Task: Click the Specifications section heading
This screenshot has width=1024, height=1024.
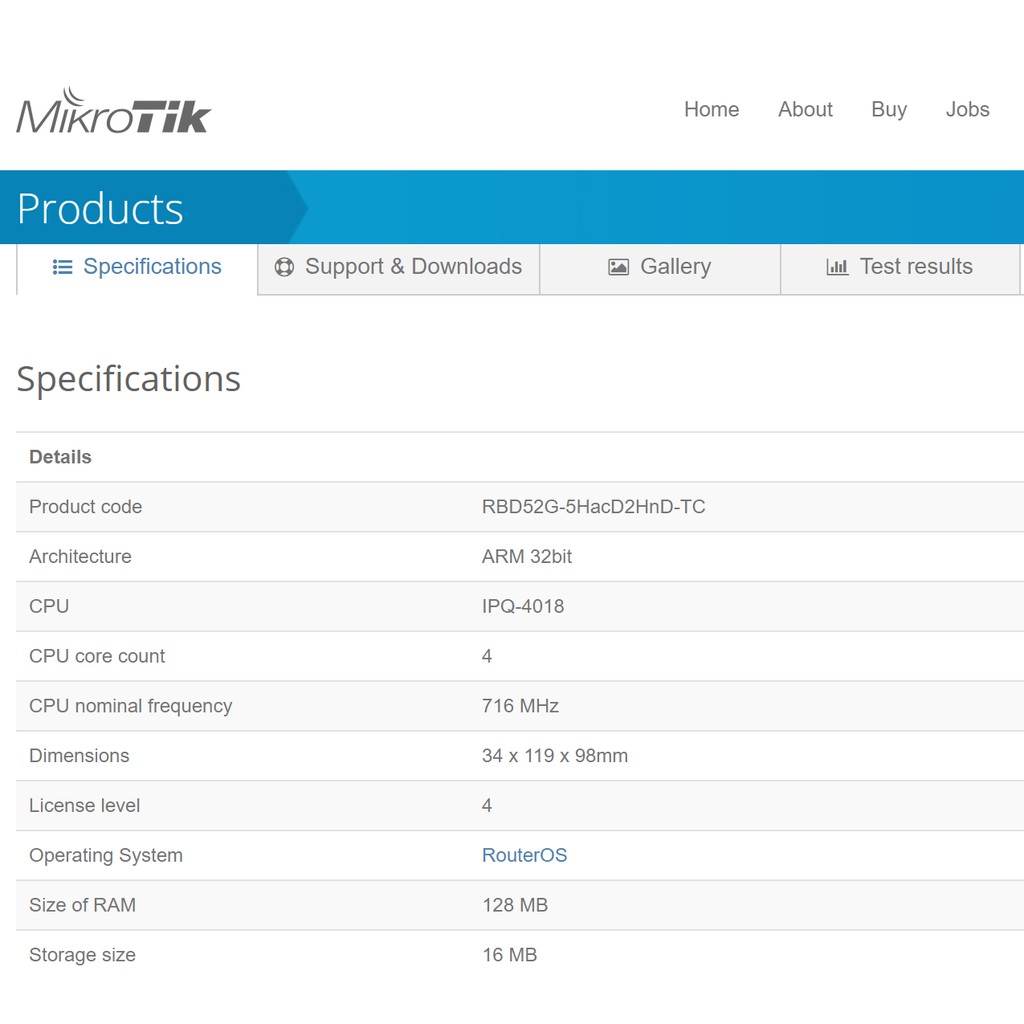Action: pyautogui.click(x=129, y=379)
